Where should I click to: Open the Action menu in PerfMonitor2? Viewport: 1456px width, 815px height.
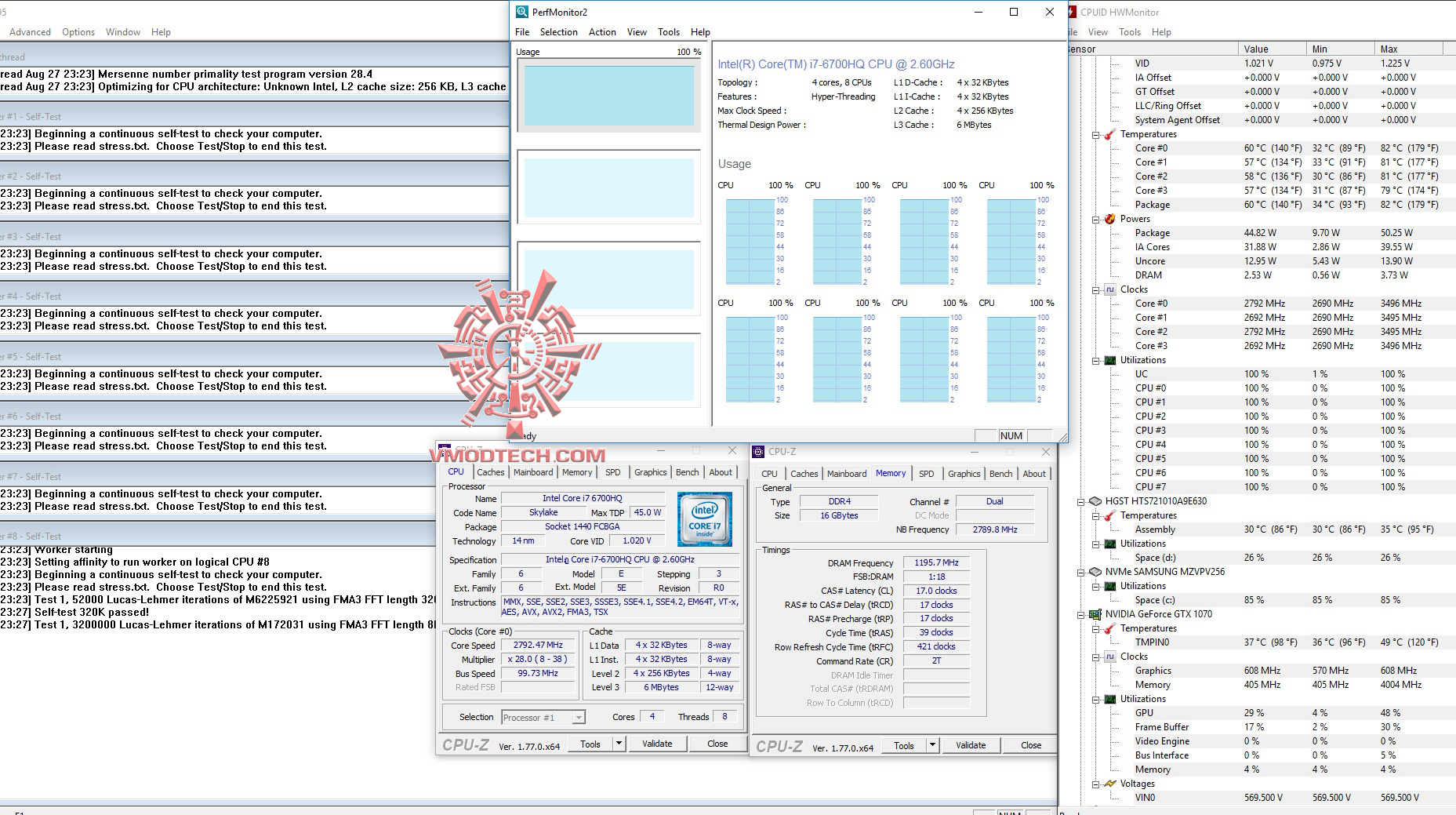[x=602, y=32]
